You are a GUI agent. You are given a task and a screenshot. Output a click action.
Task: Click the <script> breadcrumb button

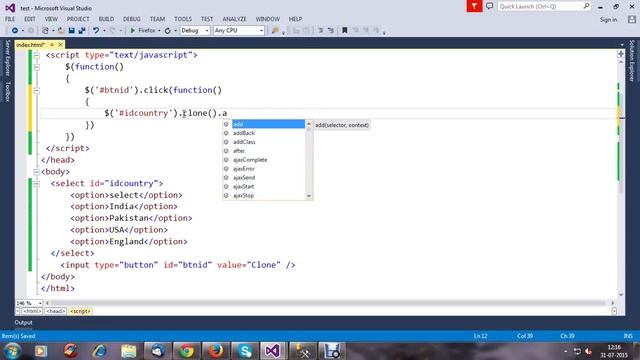tap(80, 311)
